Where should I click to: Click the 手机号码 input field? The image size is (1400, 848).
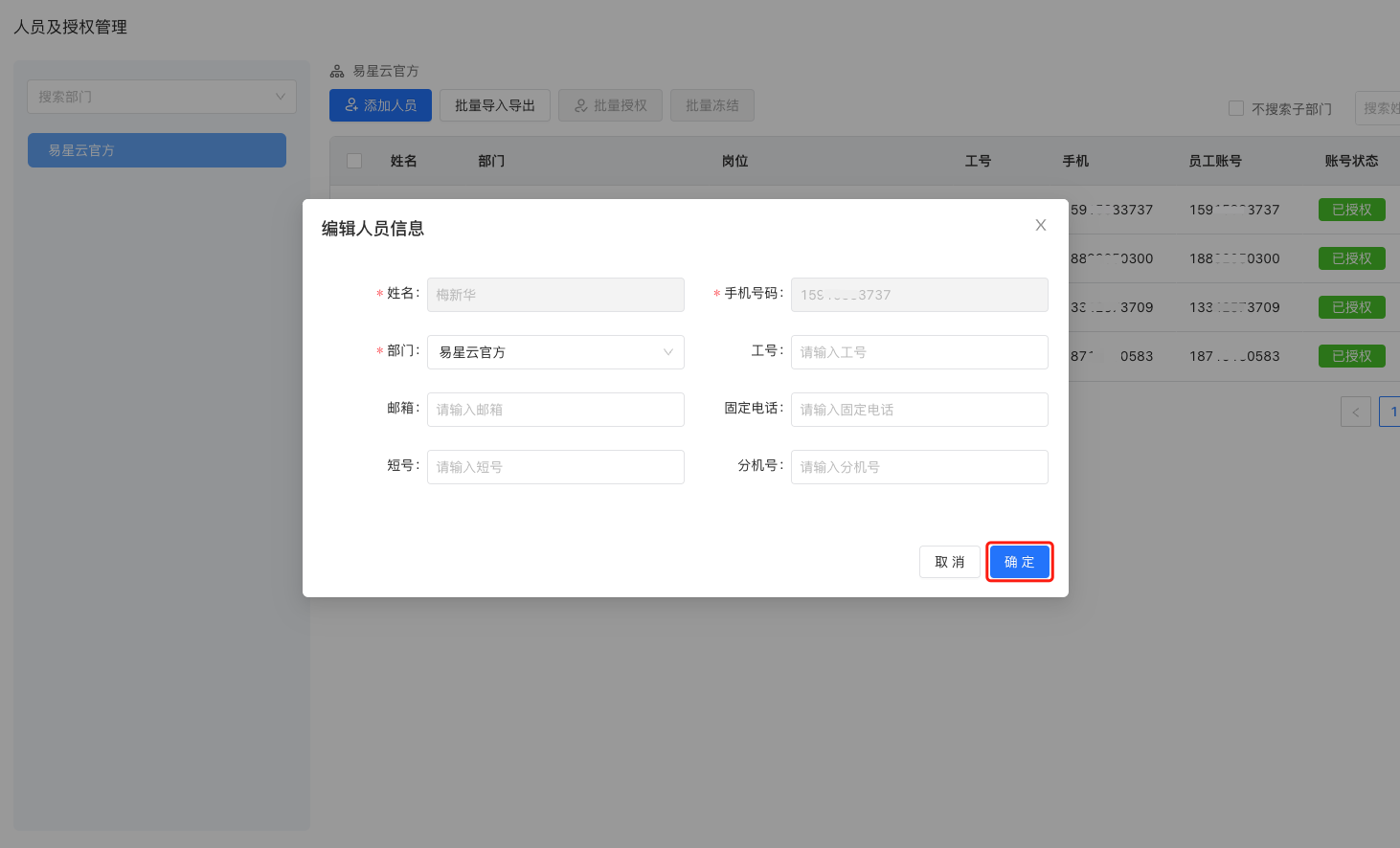tap(919, 295)
